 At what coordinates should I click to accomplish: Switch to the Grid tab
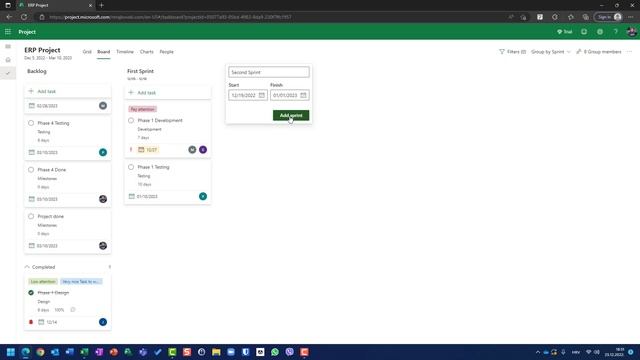87,52
